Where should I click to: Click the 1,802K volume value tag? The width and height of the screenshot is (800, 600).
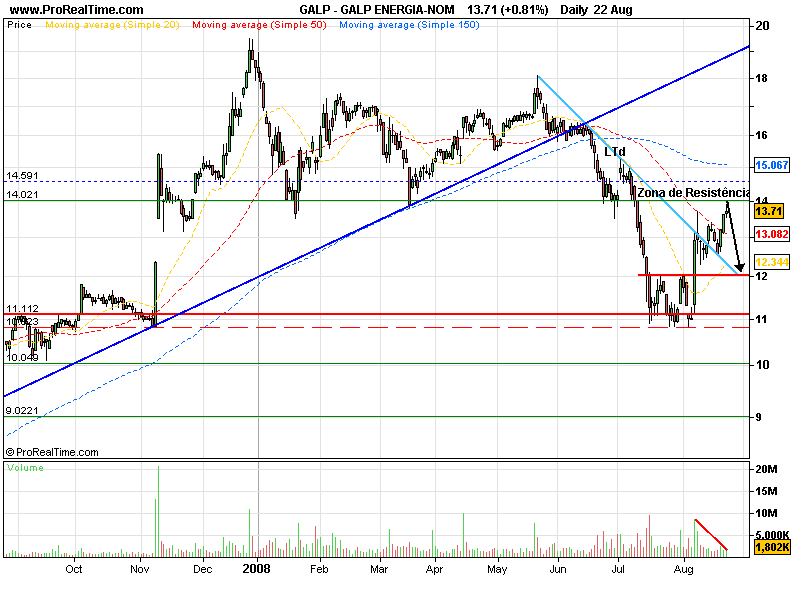click(x=772, y=548)
